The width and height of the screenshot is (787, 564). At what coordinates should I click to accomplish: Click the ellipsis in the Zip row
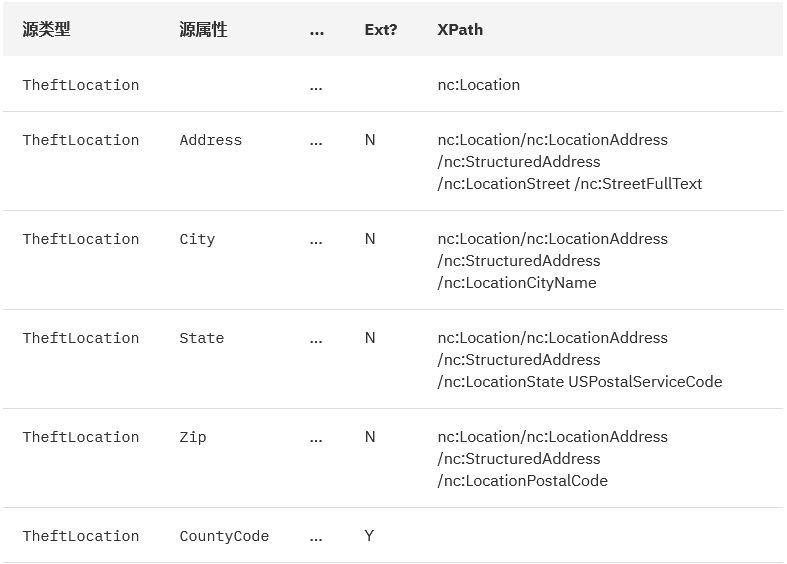click(x=316, y=440)
